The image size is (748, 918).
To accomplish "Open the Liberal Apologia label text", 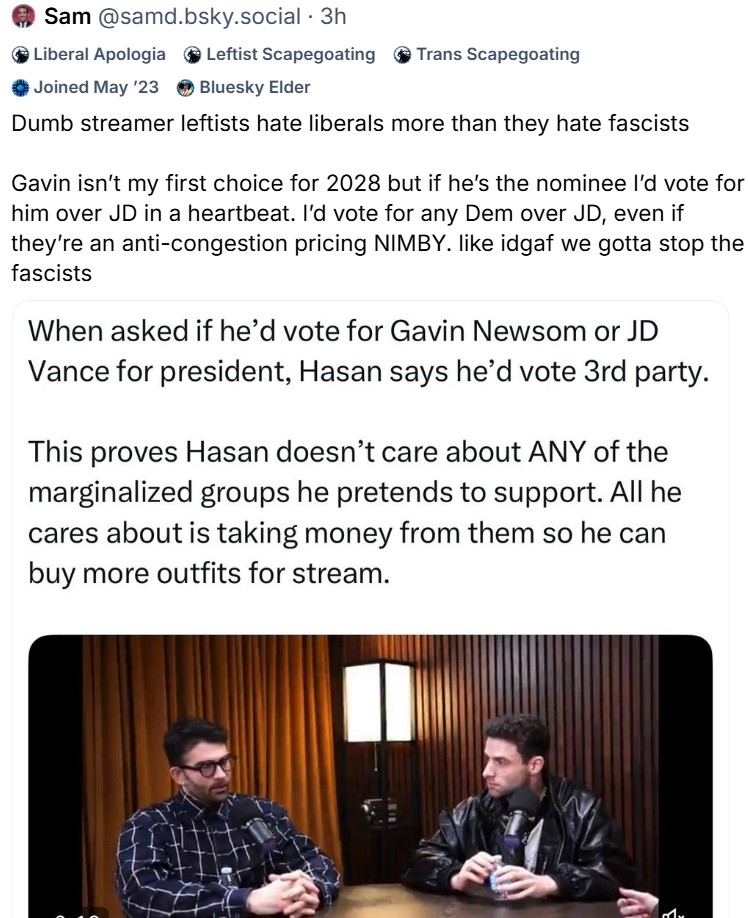I will coord(99,54).
